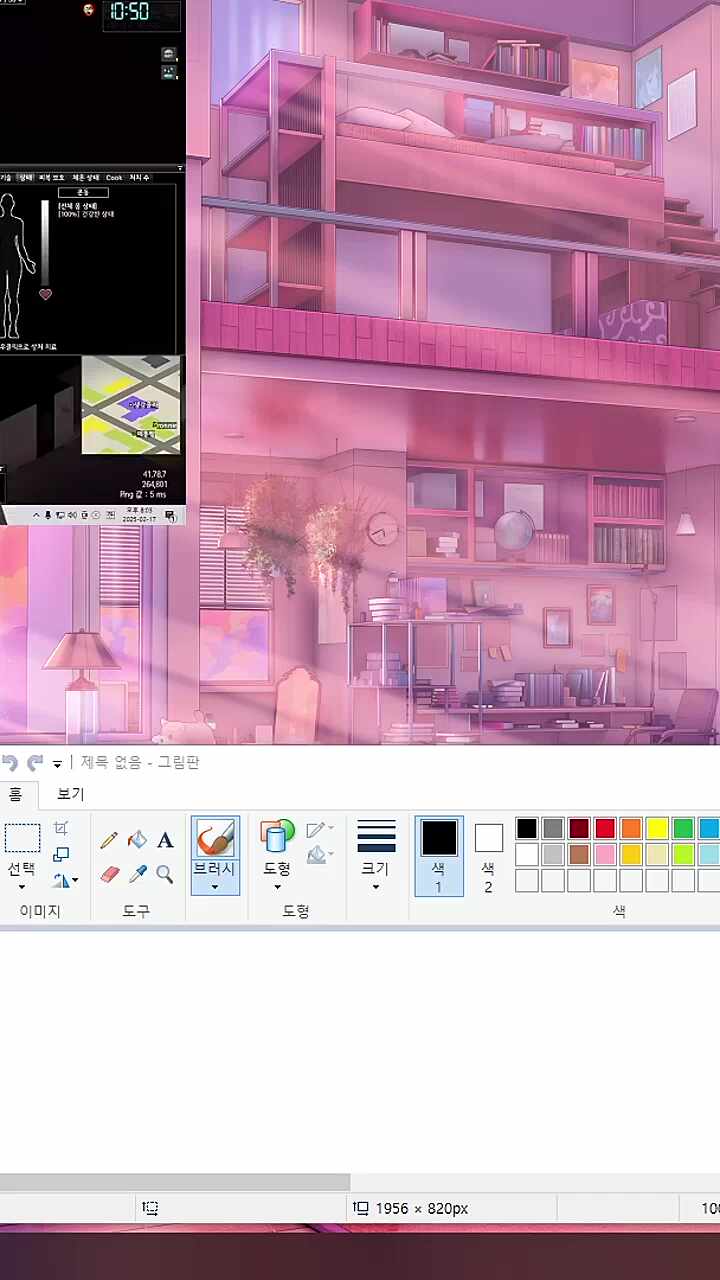Click the Crop icon in 이미지 group
The width and height of the screenshot is (720, 1280).
pos(61,829)
